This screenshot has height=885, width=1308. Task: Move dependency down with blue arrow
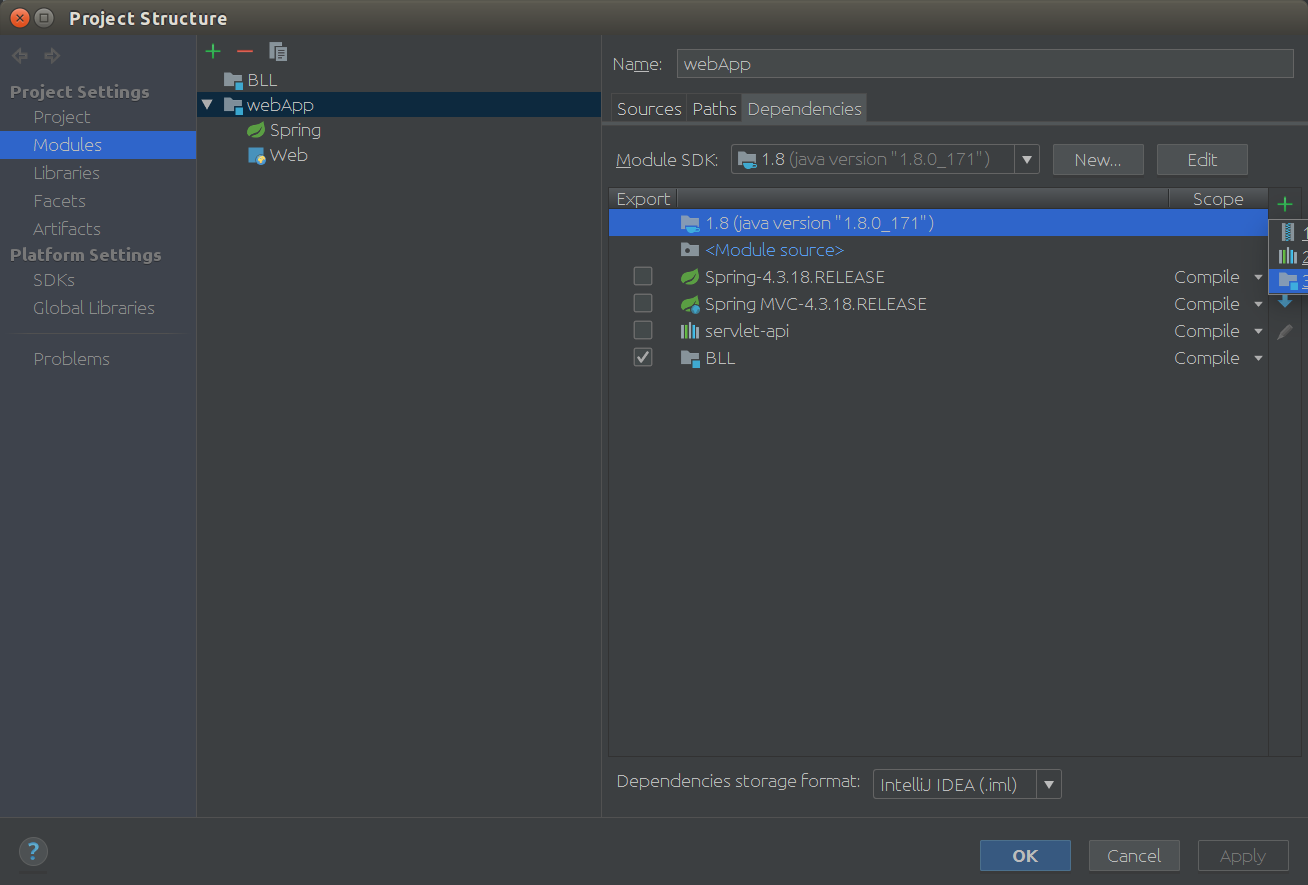pyautogui.click(x=1285, y=302)
